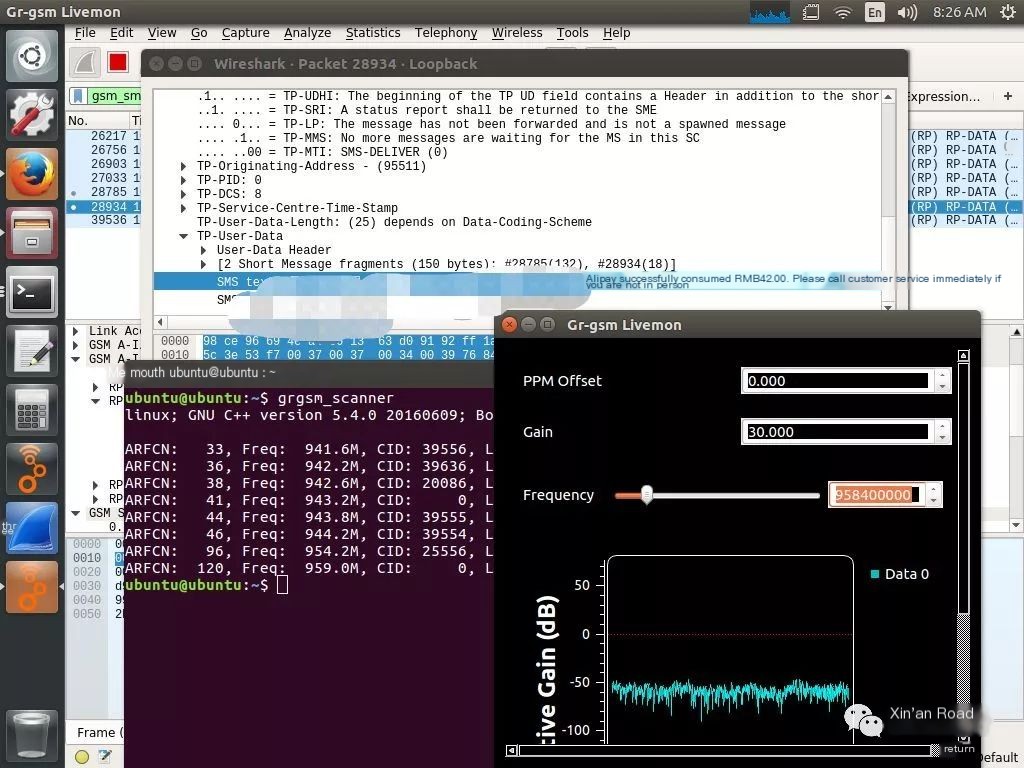Expand the Link Ac tree row

click(x=76, y=331)
